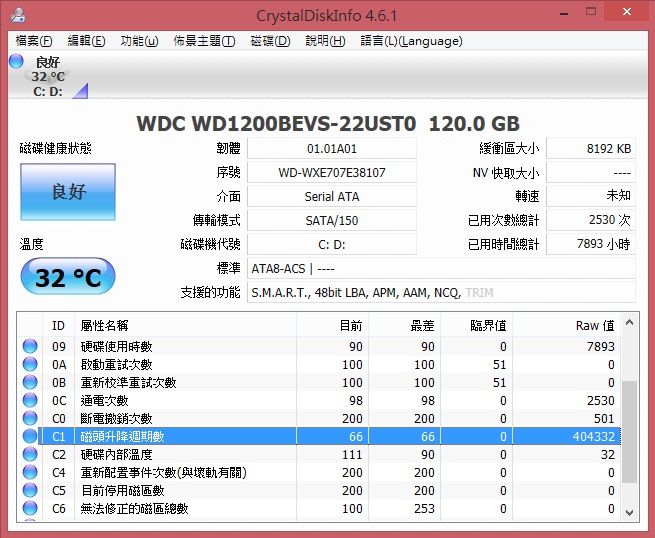655x538 pixels.
Task: Click the status orb for row 0A
Action: 30,364
